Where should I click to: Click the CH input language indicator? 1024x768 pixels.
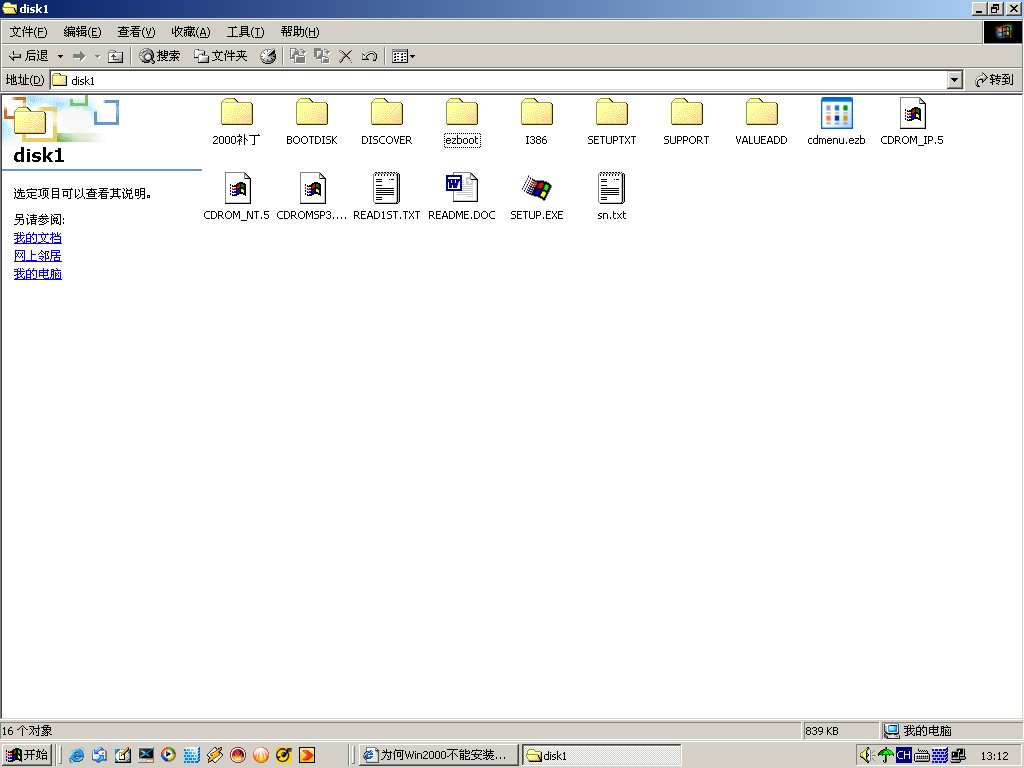904,756
